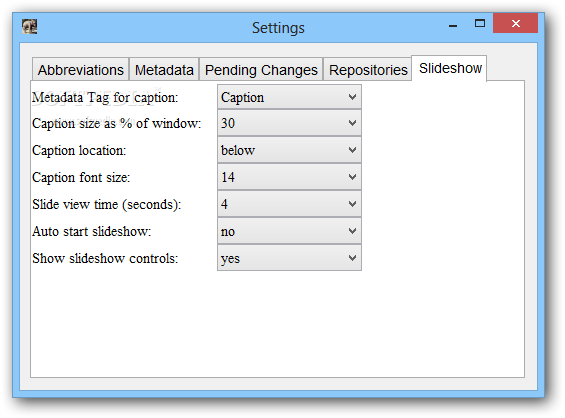Select the Slideshow tab
The height and width of the screenshot is (418, 565).
(450, 68)
